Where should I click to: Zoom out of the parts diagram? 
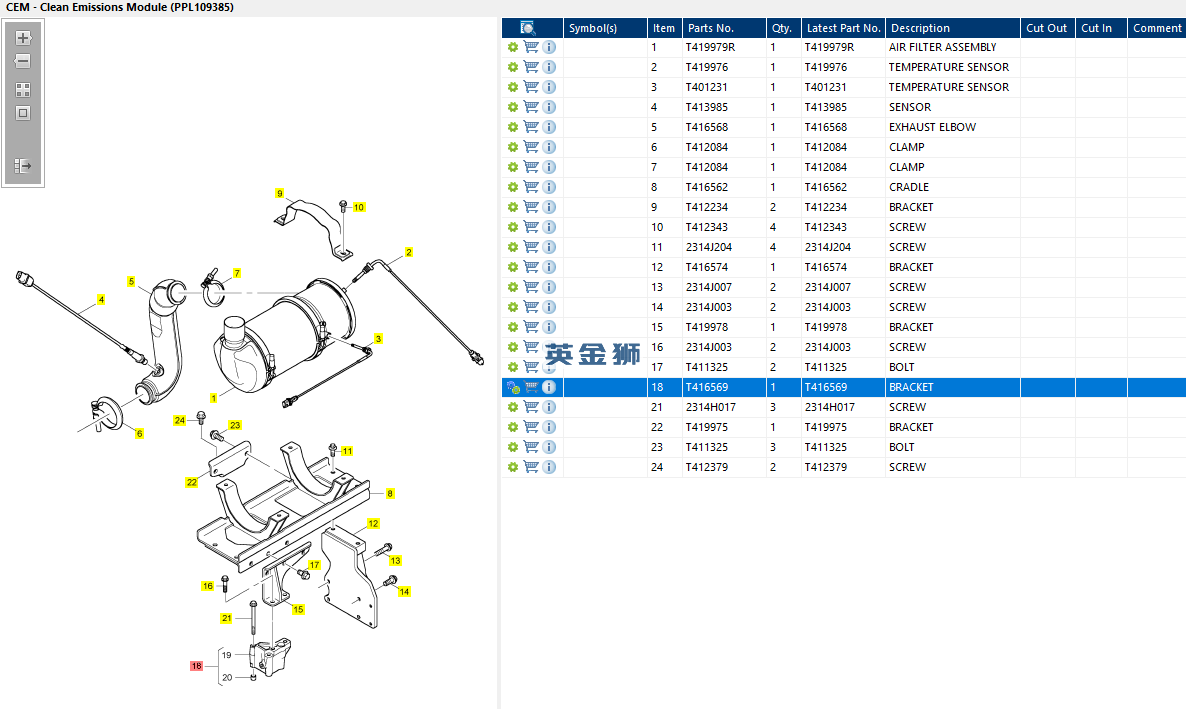point(23,61)
